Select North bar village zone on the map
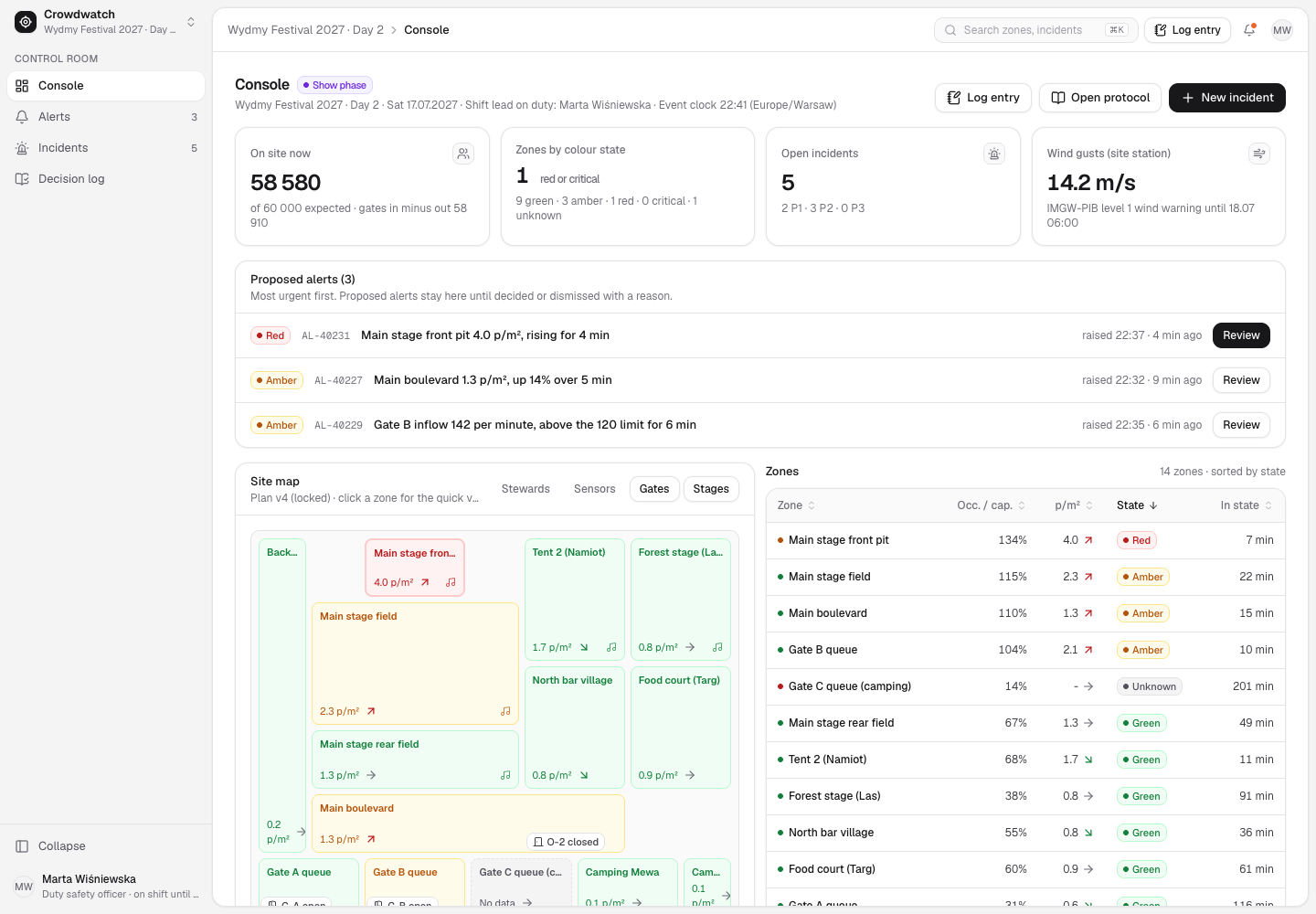This screenshot has width=1316, height=914. tap(575, 728)
